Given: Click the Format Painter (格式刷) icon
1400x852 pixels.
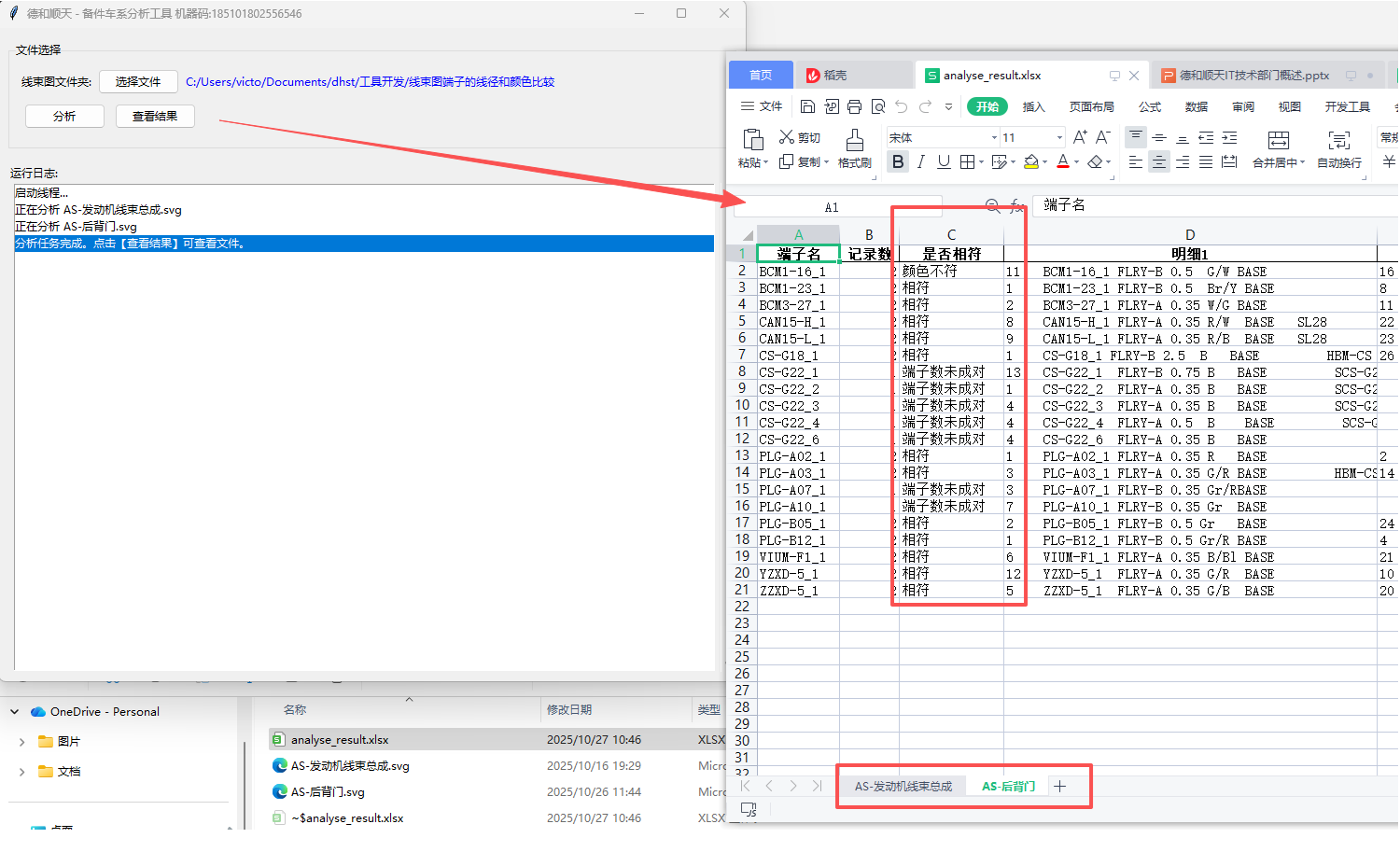Looking at the screenshot, I should [854, 141].
